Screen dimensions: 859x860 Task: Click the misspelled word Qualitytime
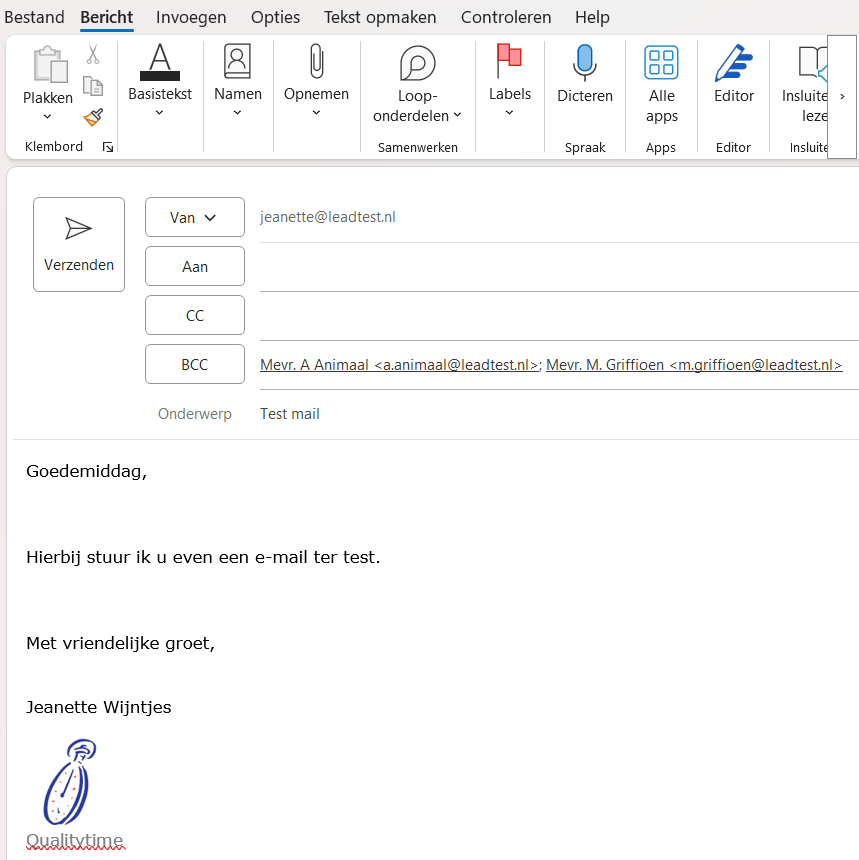75,840
